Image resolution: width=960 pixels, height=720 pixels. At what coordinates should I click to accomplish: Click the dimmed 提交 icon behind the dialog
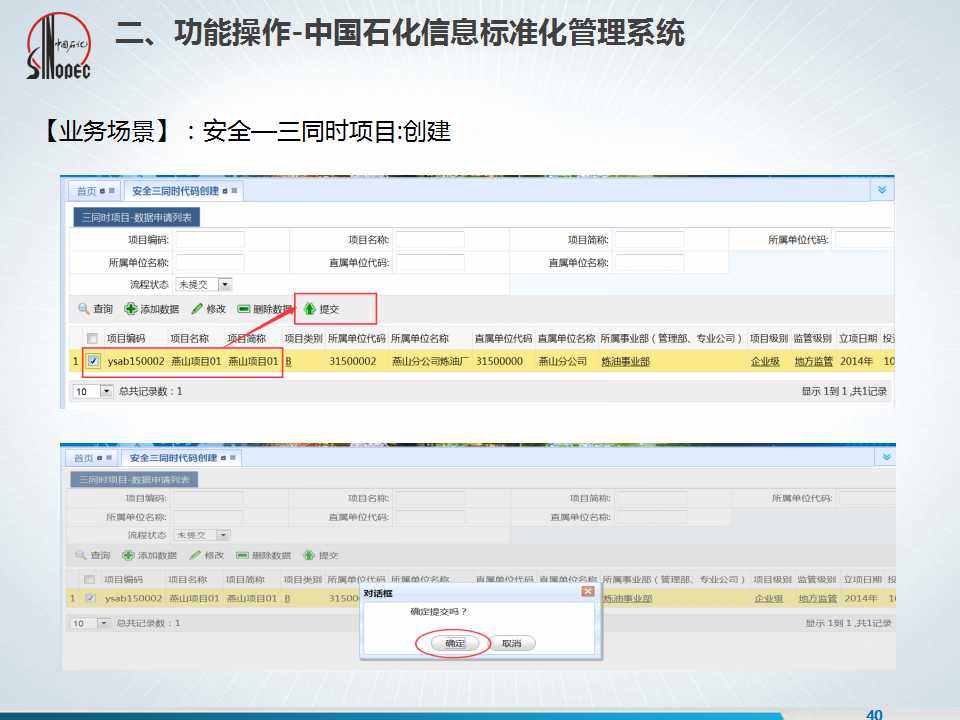click(x=309, y=555)
